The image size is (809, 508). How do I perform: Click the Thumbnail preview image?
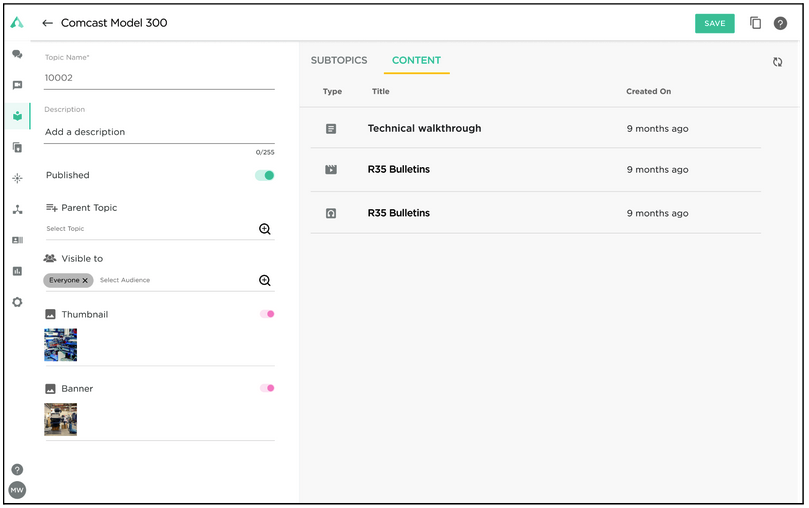60,345
